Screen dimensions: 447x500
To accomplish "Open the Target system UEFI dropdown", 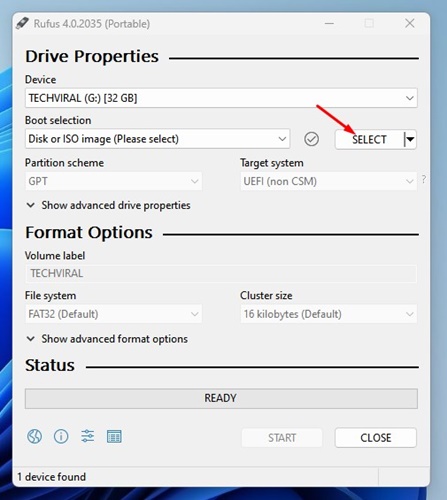I will click(328, 181).
